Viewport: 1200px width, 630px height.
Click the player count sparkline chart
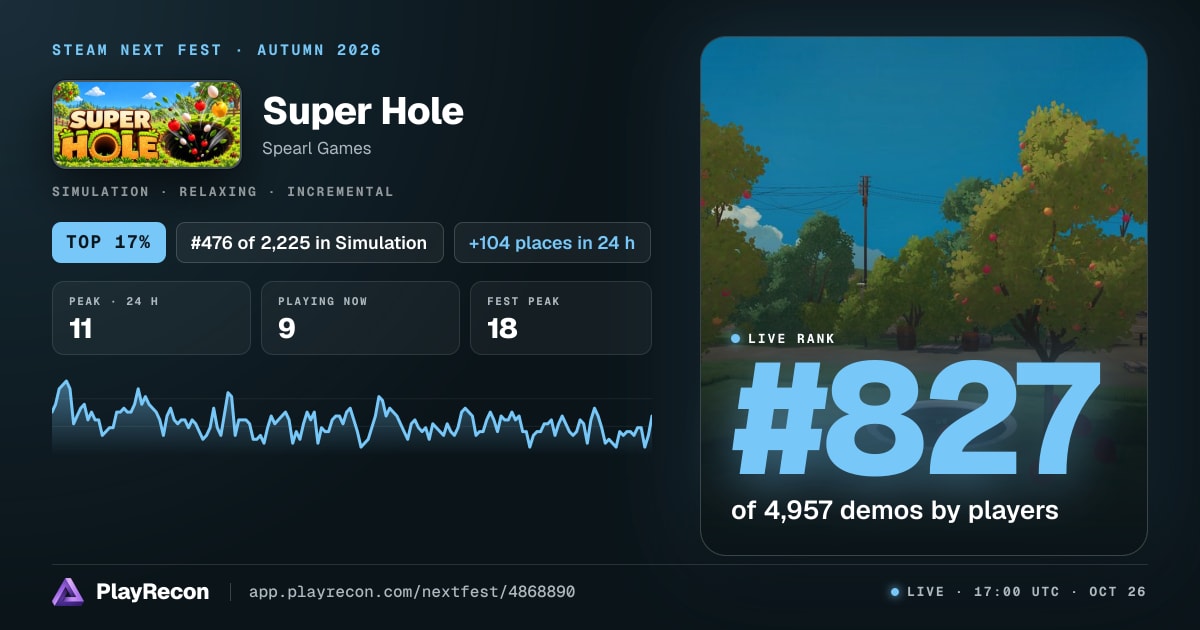tap(352, 416)
